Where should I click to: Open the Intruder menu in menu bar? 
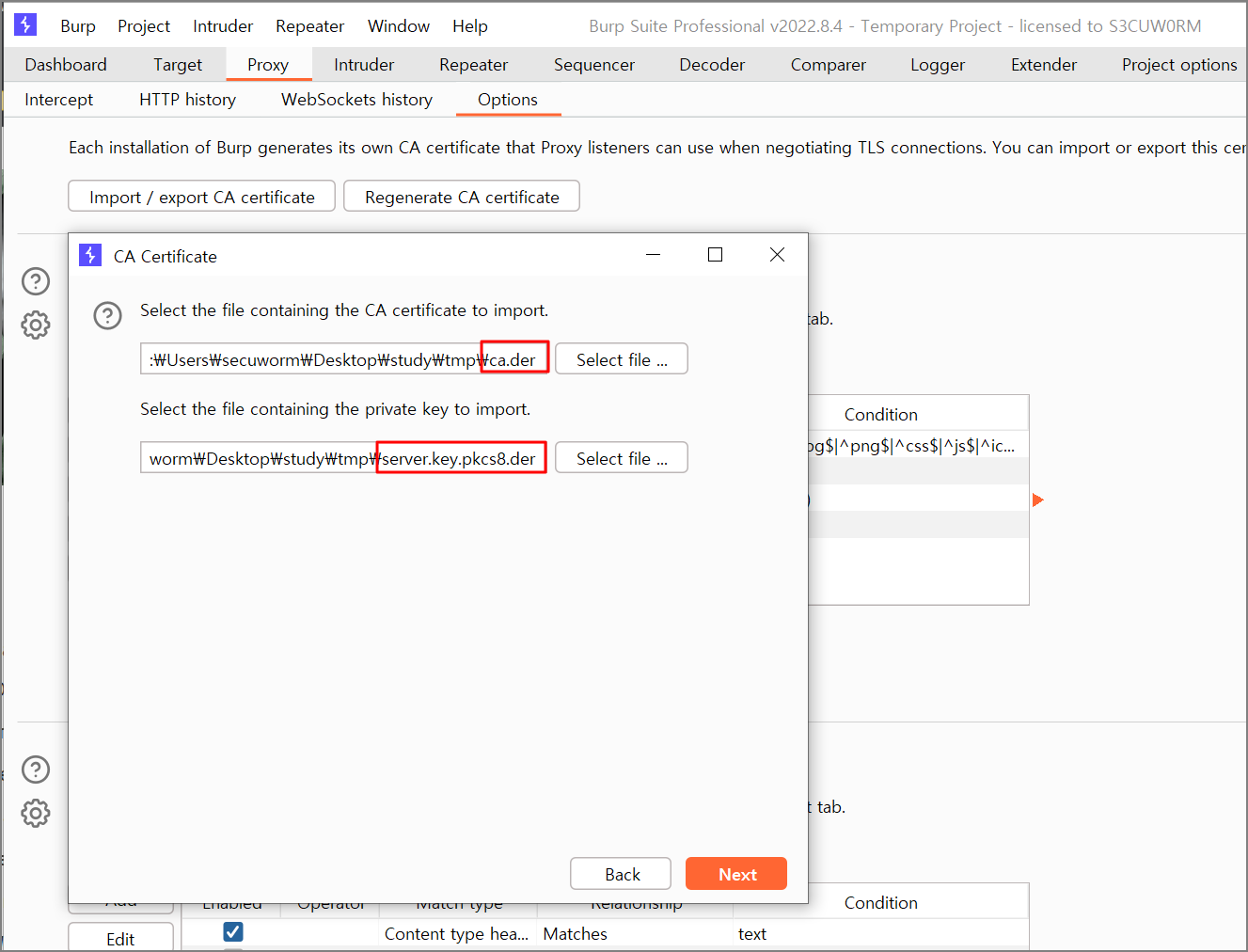coord(223,26)
